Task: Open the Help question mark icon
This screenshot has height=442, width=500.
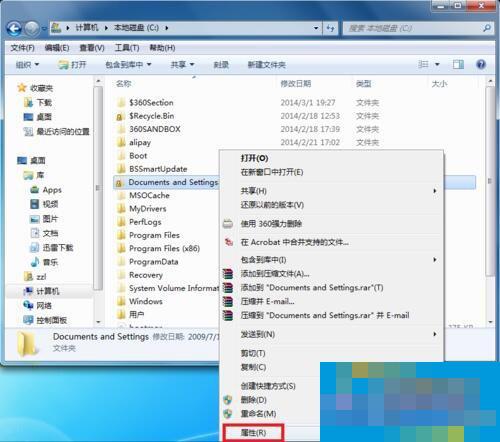Action: 481,64
